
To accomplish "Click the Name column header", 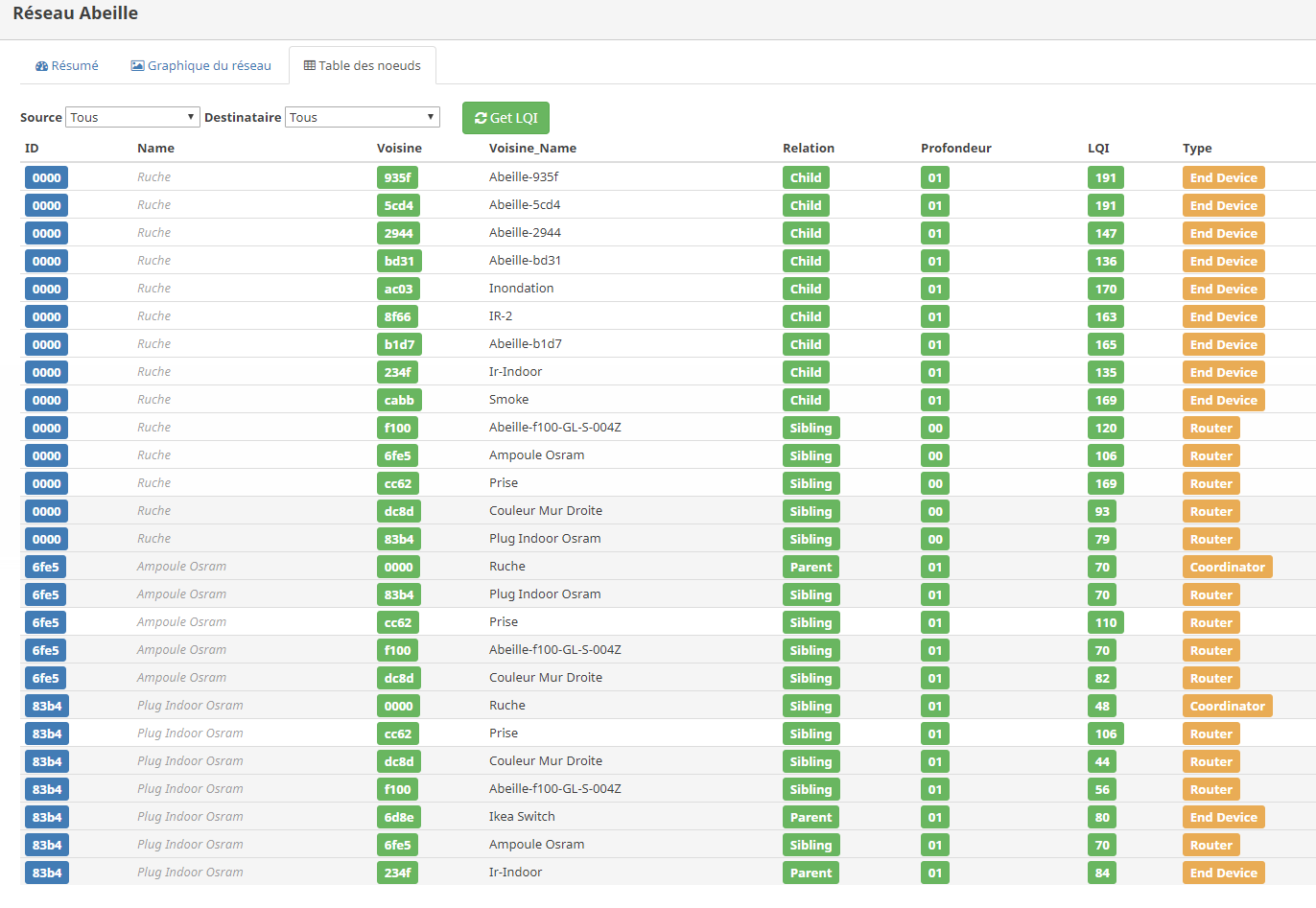I will coord(155,148).
